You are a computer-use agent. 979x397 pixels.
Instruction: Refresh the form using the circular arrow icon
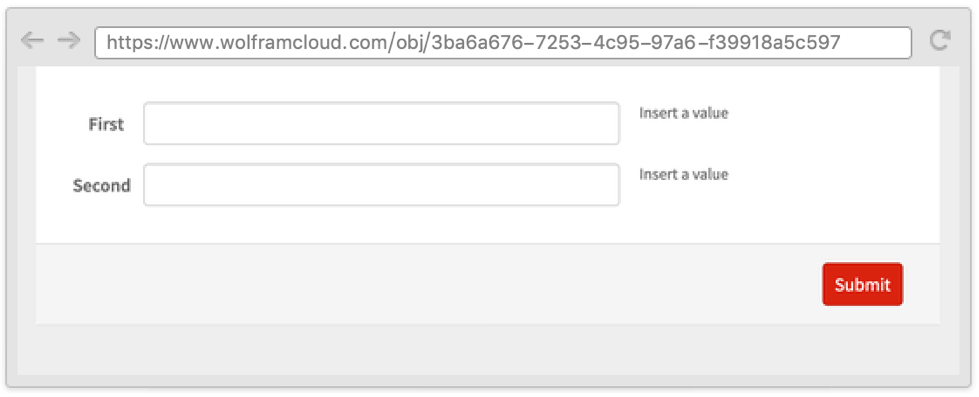click(x=940, y=41)
